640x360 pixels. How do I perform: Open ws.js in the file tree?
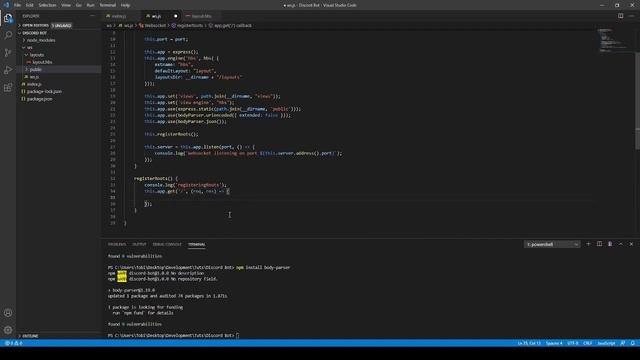[x=34, y=77]
